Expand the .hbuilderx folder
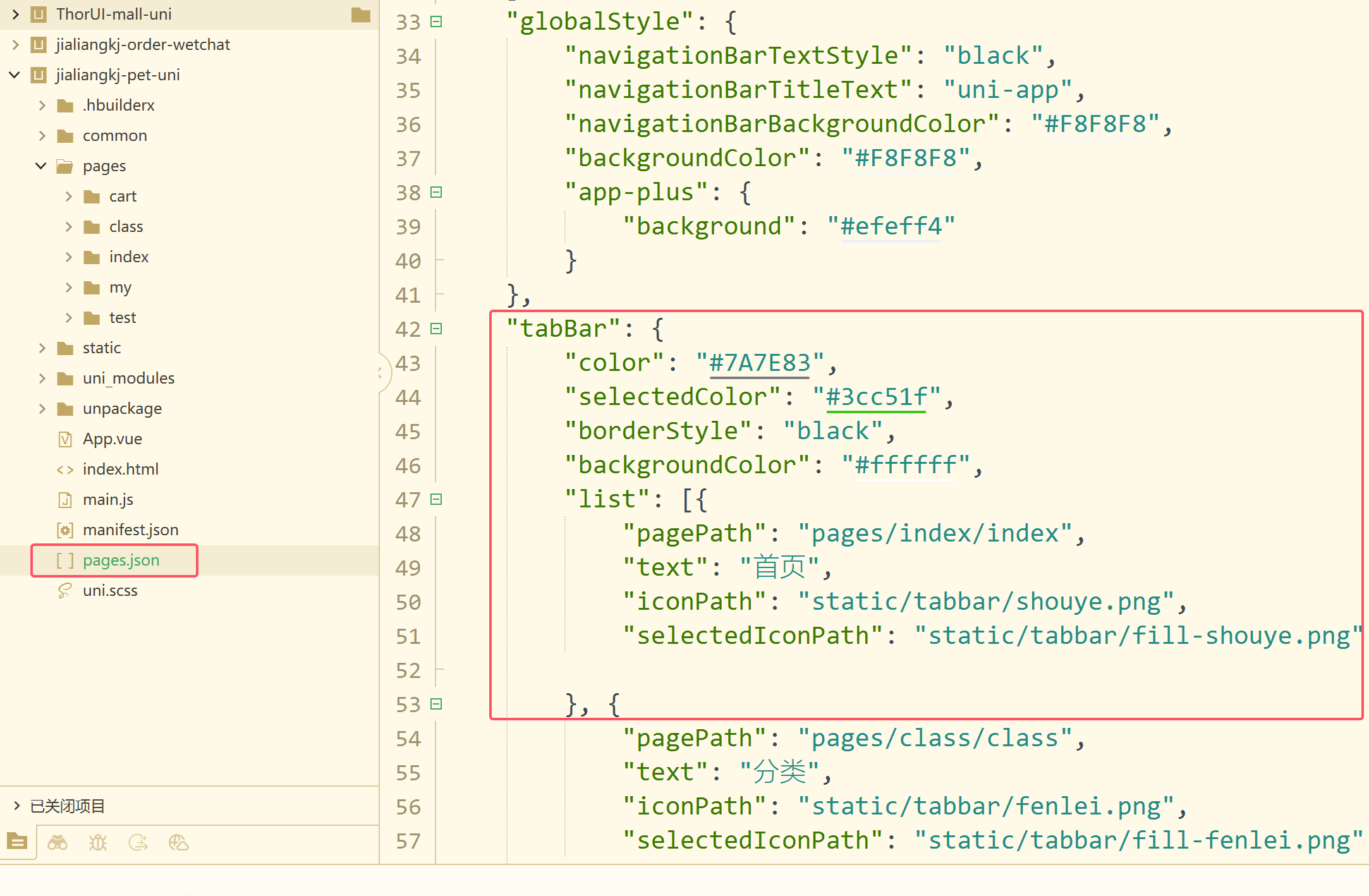1369x896 pixels. pyautogui.click(x=42, y=106)
